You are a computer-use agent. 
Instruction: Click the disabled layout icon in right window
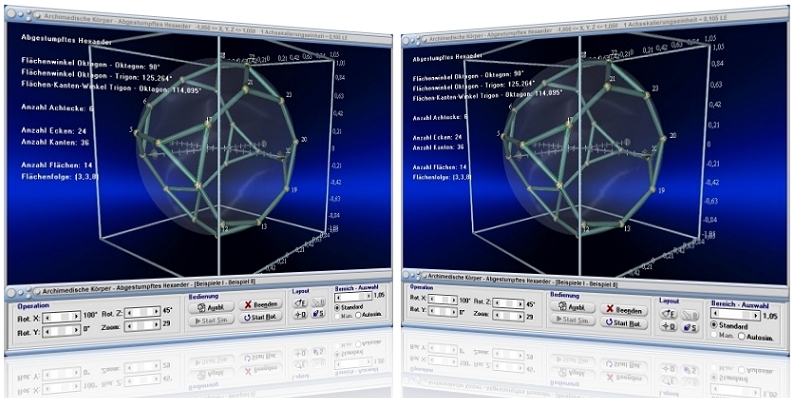[690, 315]
